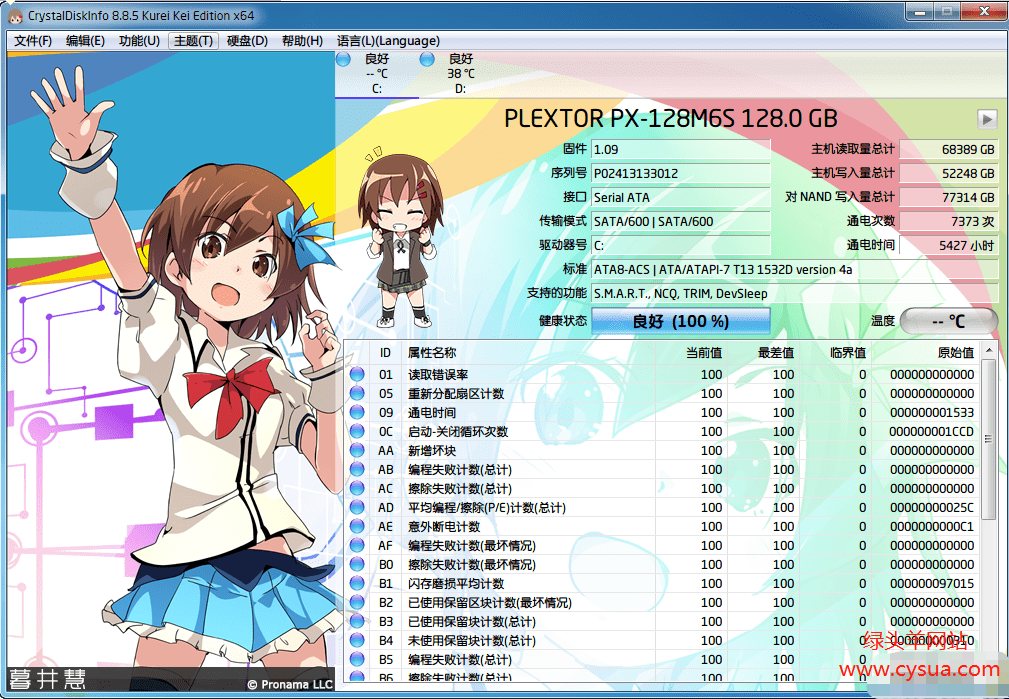Click the 良好 (100 %) health status button

pos(680,321)
